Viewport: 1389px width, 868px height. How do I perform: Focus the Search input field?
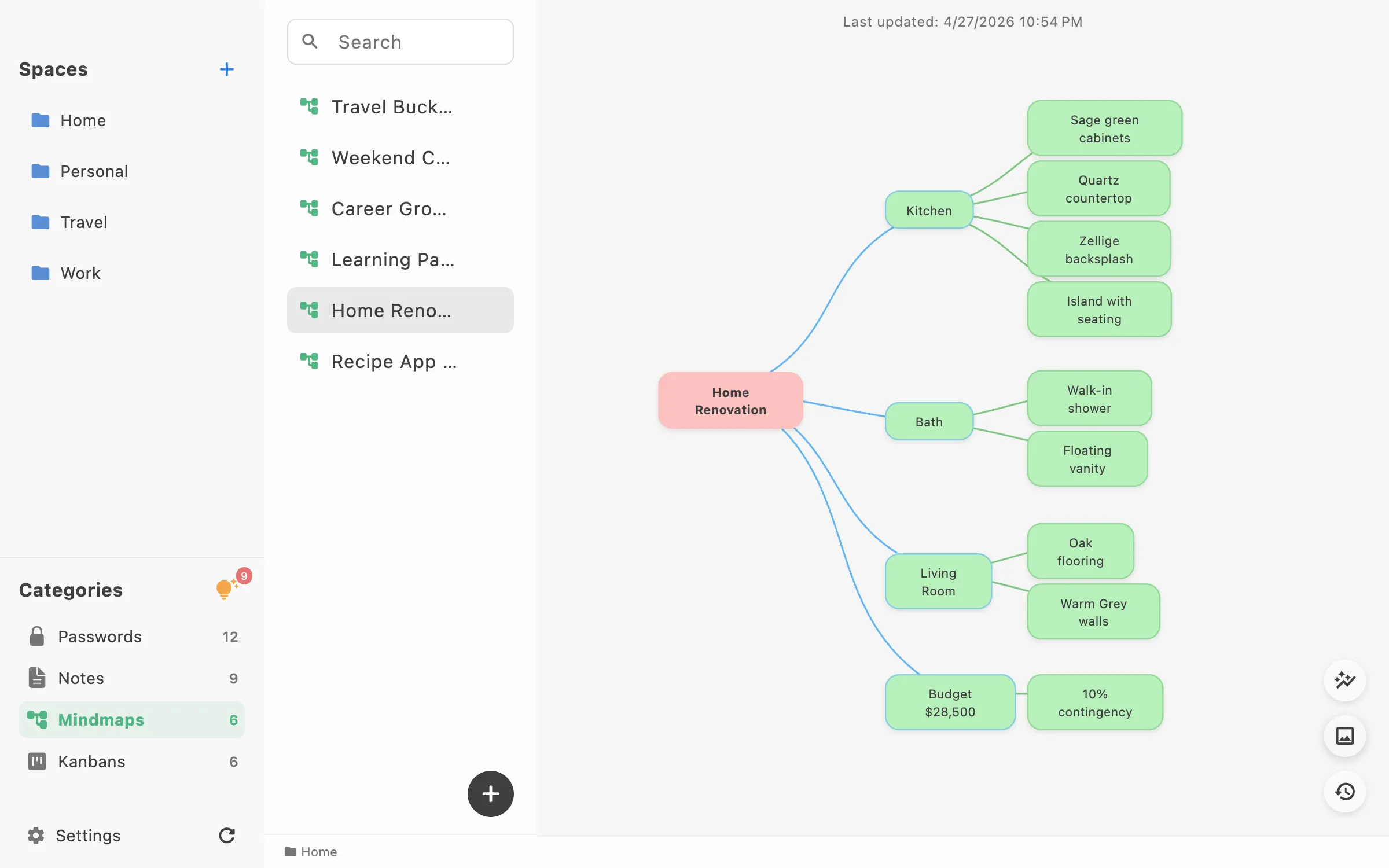click(400, 42)
